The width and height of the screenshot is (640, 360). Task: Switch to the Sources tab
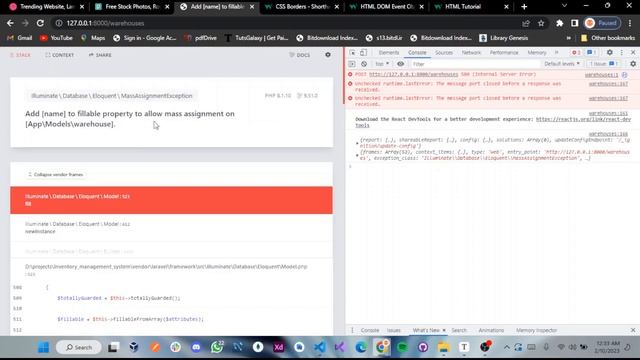444,53
